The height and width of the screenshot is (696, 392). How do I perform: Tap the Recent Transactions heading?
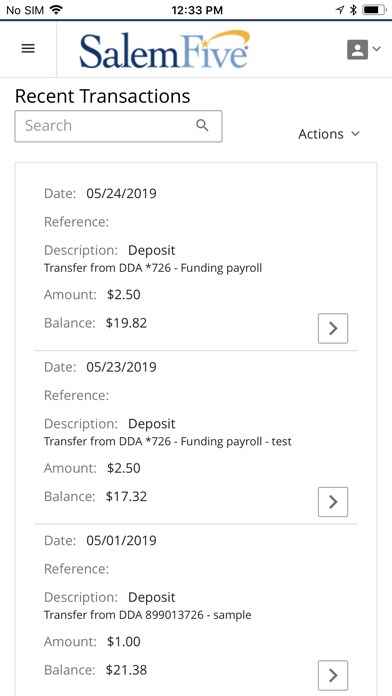click(x=103, y=96)
